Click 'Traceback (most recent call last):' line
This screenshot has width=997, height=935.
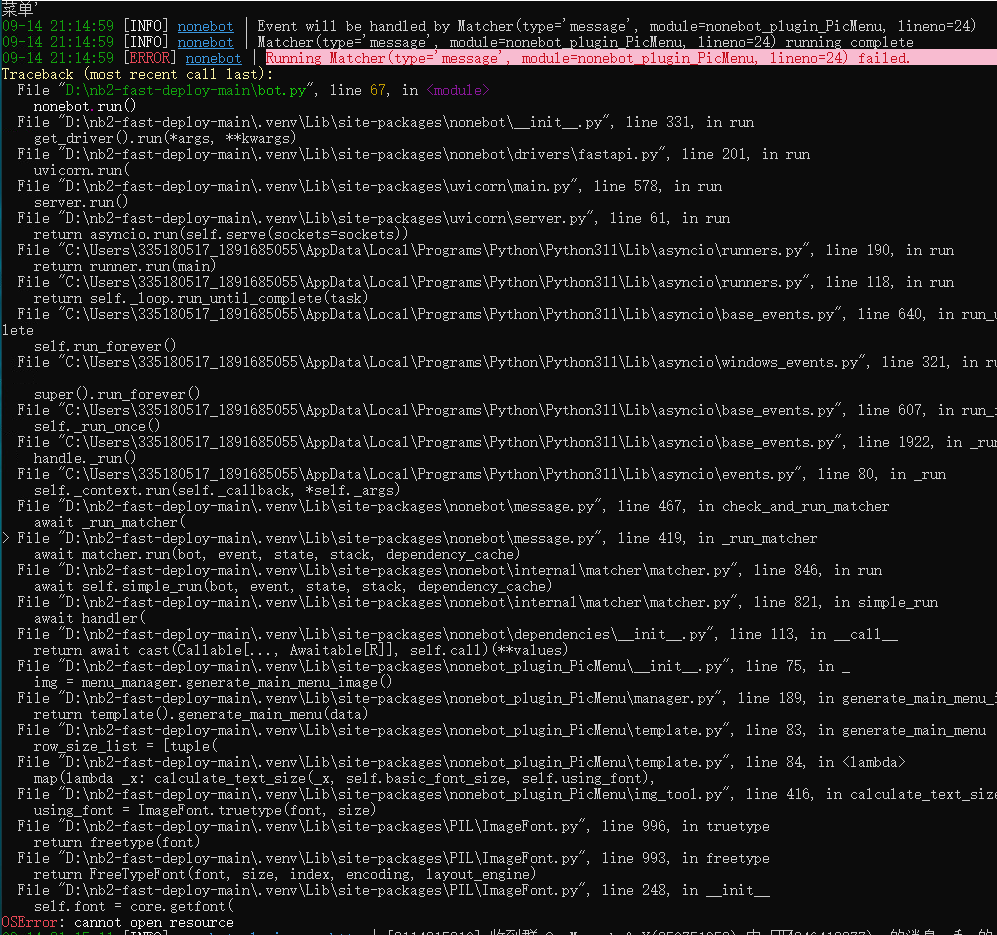[x=137, y=74]
